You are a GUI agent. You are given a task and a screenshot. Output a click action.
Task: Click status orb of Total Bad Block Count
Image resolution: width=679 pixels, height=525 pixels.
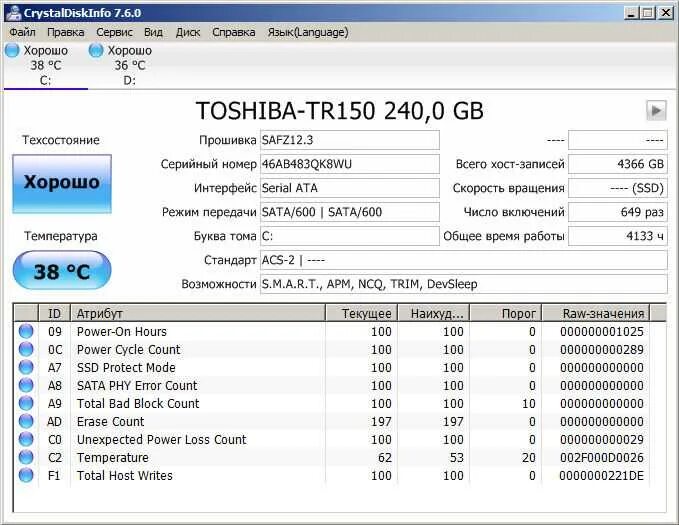26,403
